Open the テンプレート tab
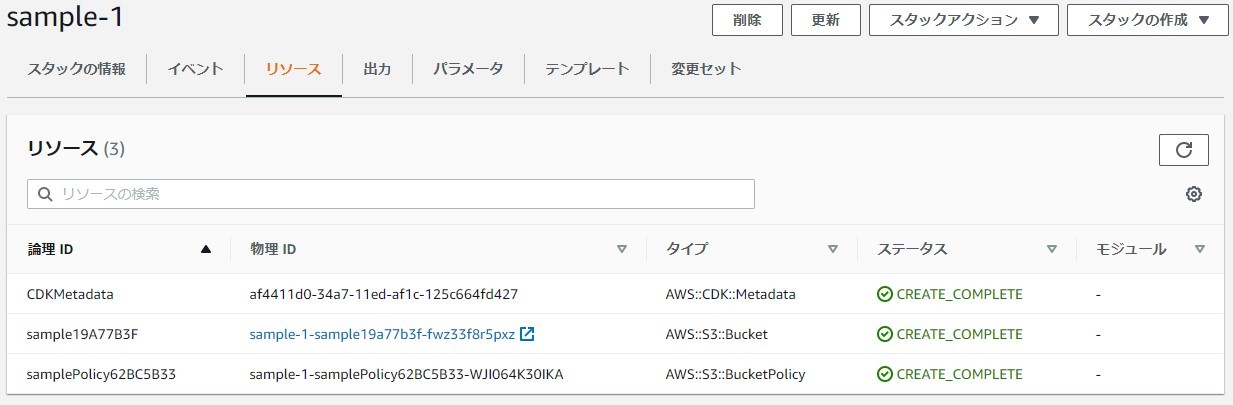The height and width of the screenshot is (405, 1233). tap(587, 69)
